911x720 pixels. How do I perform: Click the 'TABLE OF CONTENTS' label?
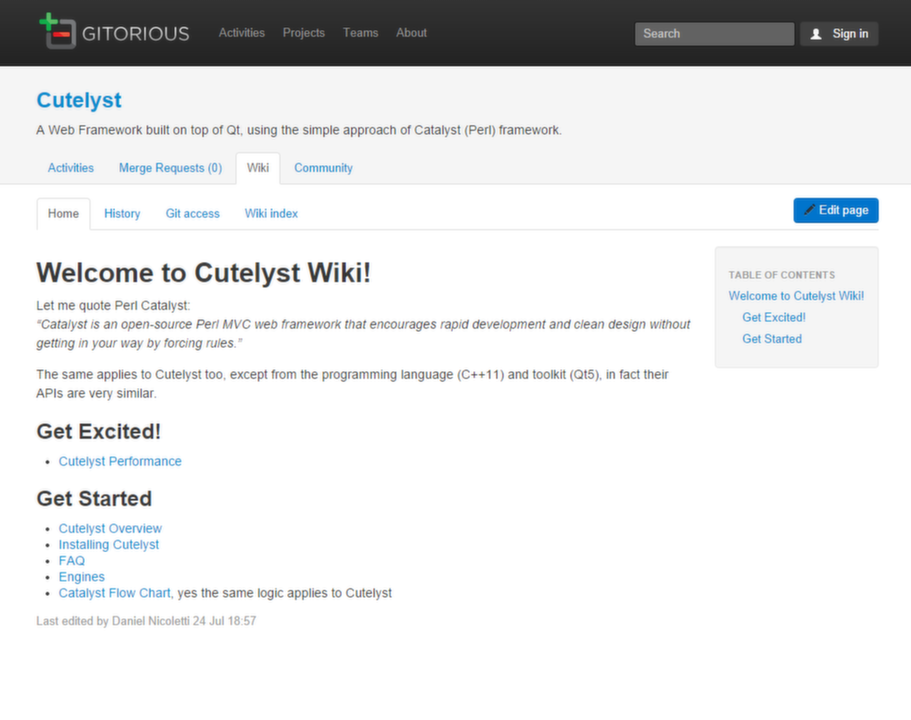(x=781, y=275)
